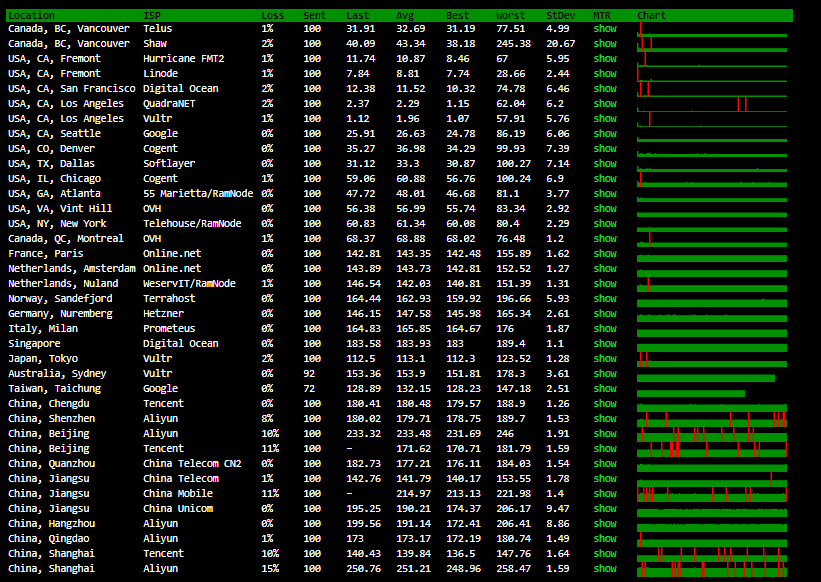This screenshot has height=582, width=821.
Task: Show MTR for Google in Seattle
Action: point(605,133)
